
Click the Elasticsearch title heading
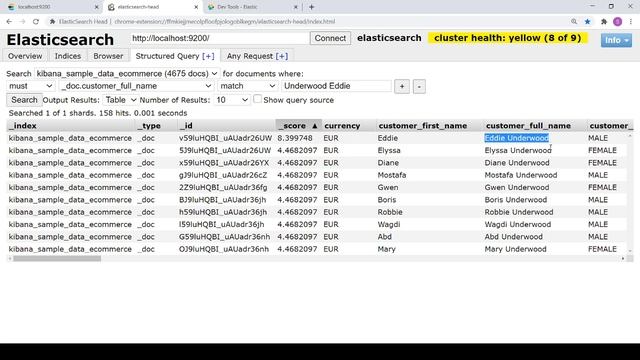point(60,40)
